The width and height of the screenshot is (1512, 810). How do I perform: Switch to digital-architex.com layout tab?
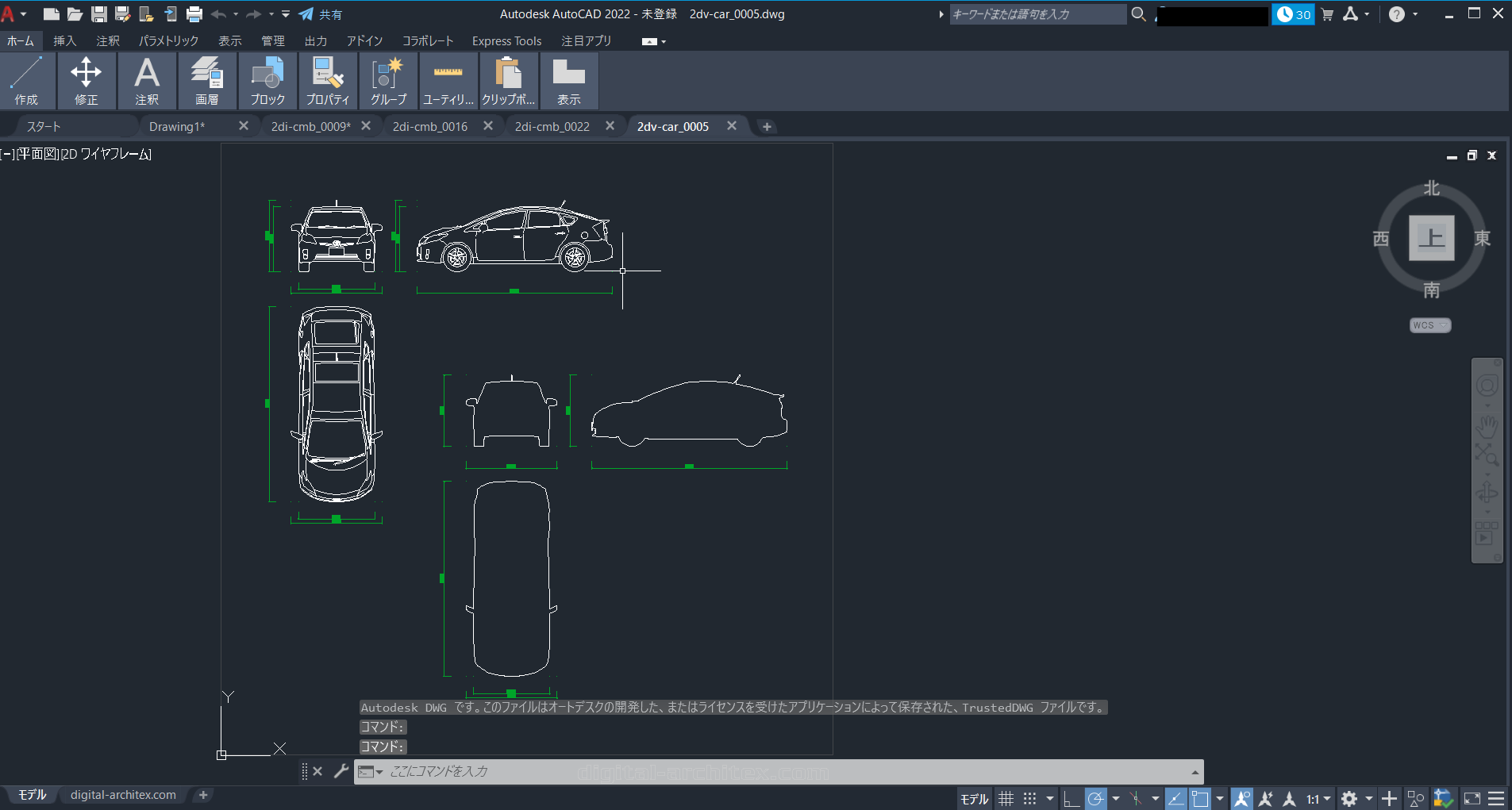click(x=123, y=795)
